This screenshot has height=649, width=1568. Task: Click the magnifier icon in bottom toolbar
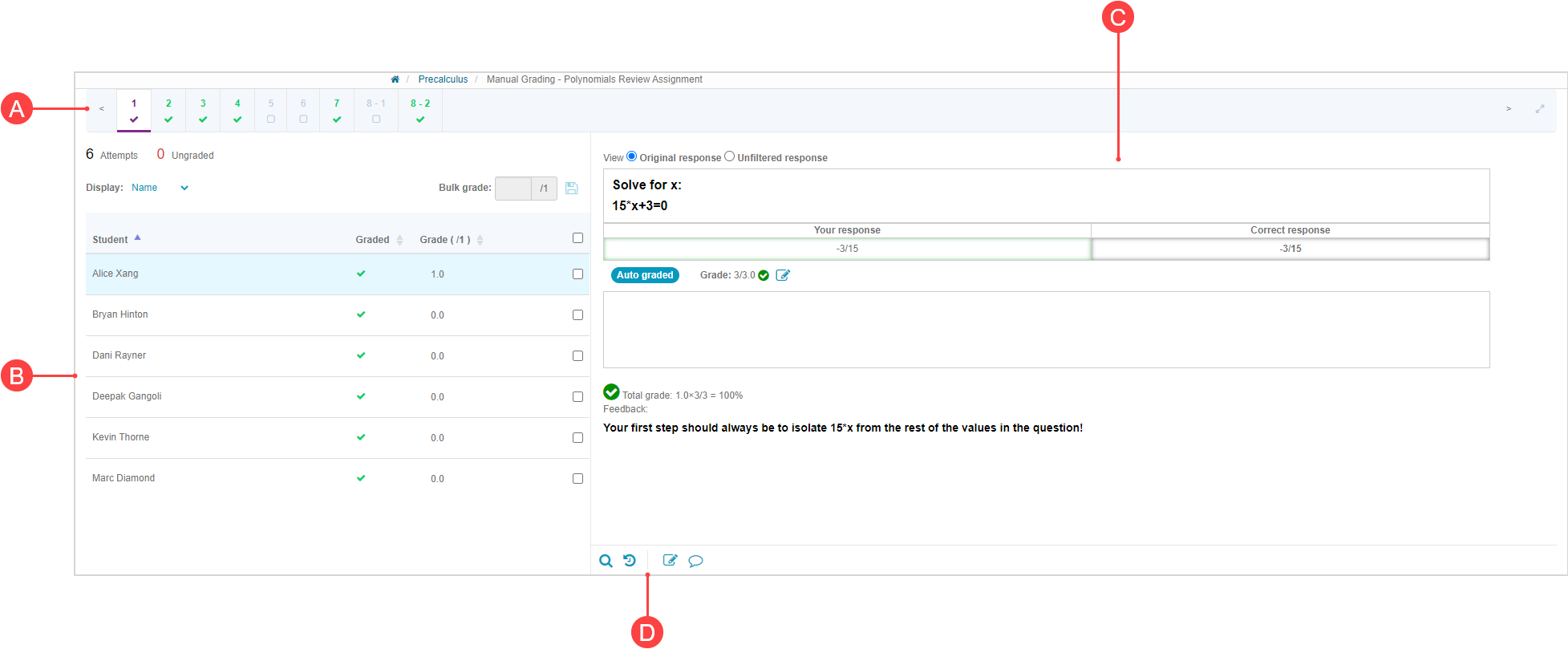pyautogui.click(x=606, y=561)
